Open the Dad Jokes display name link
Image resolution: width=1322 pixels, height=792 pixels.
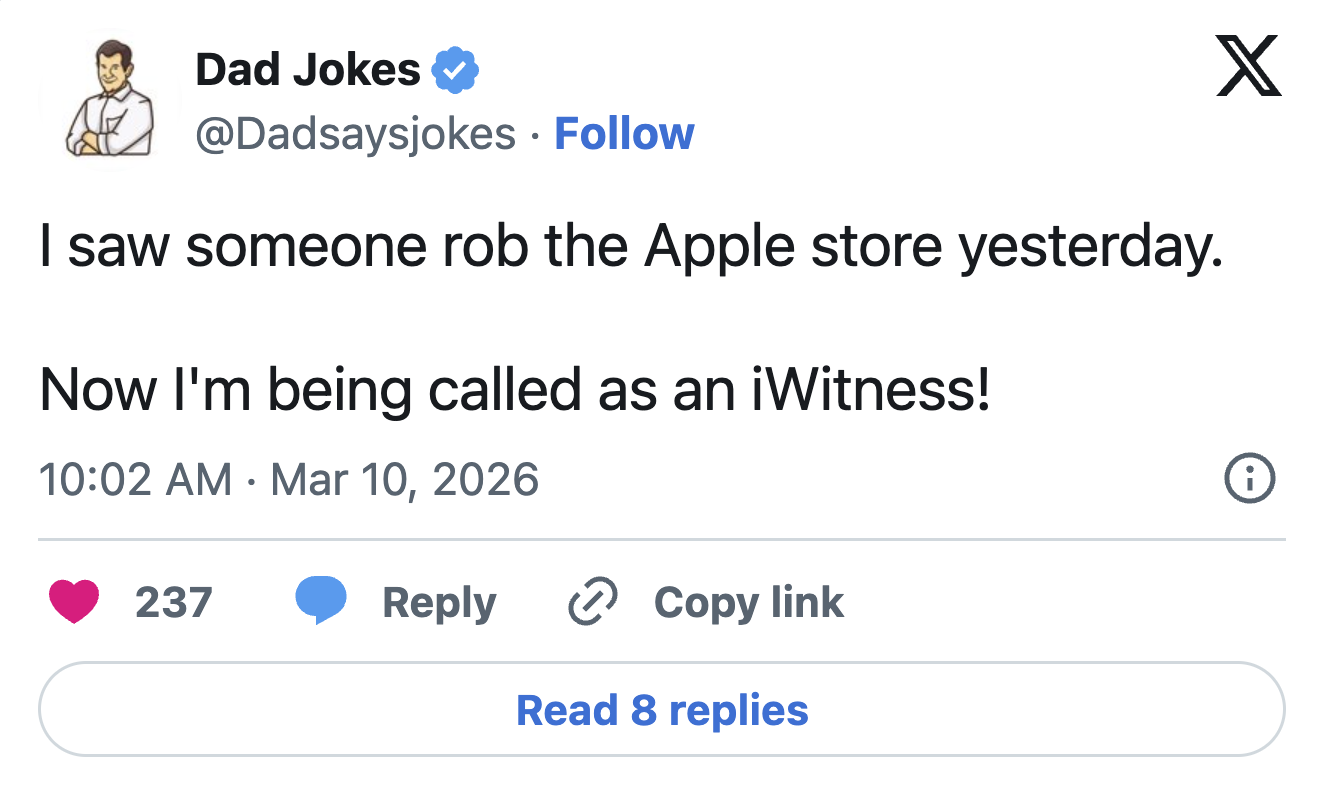[308, 70]
